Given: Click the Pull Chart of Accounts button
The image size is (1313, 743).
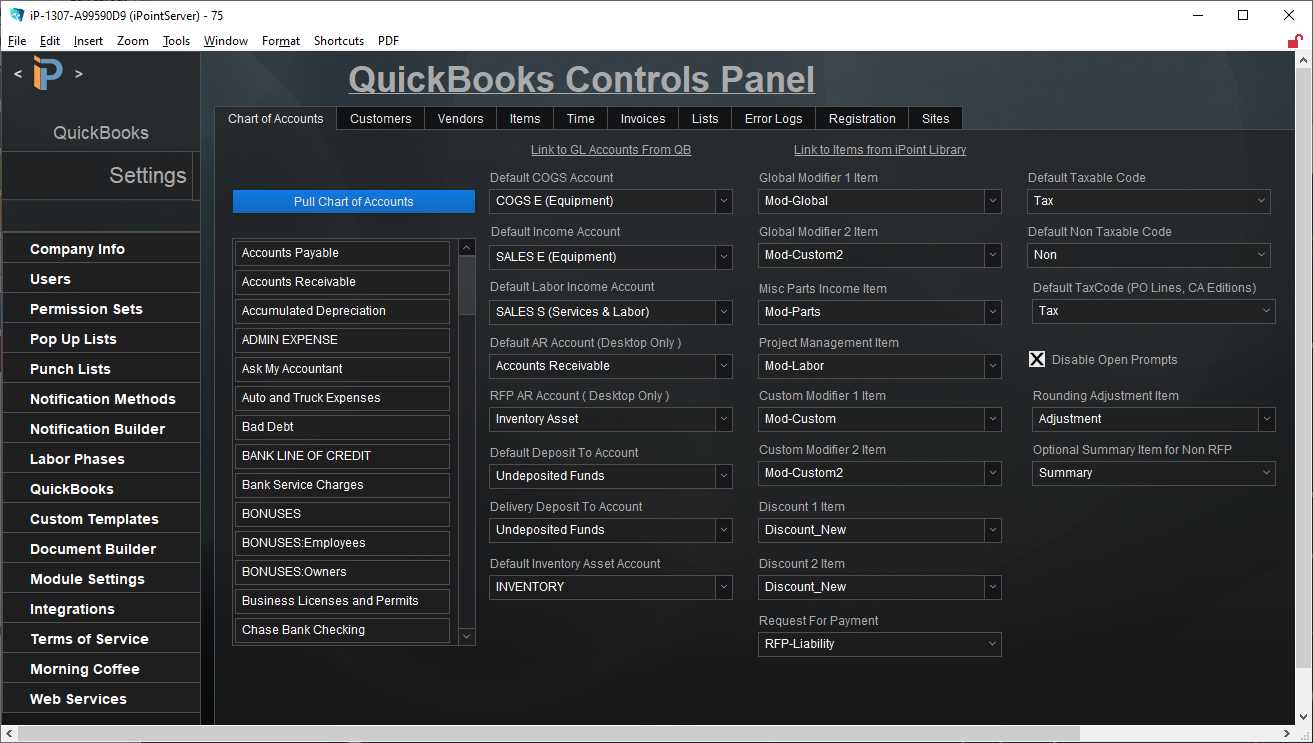Looking at the screenshot, I should (x=354, y=201).
